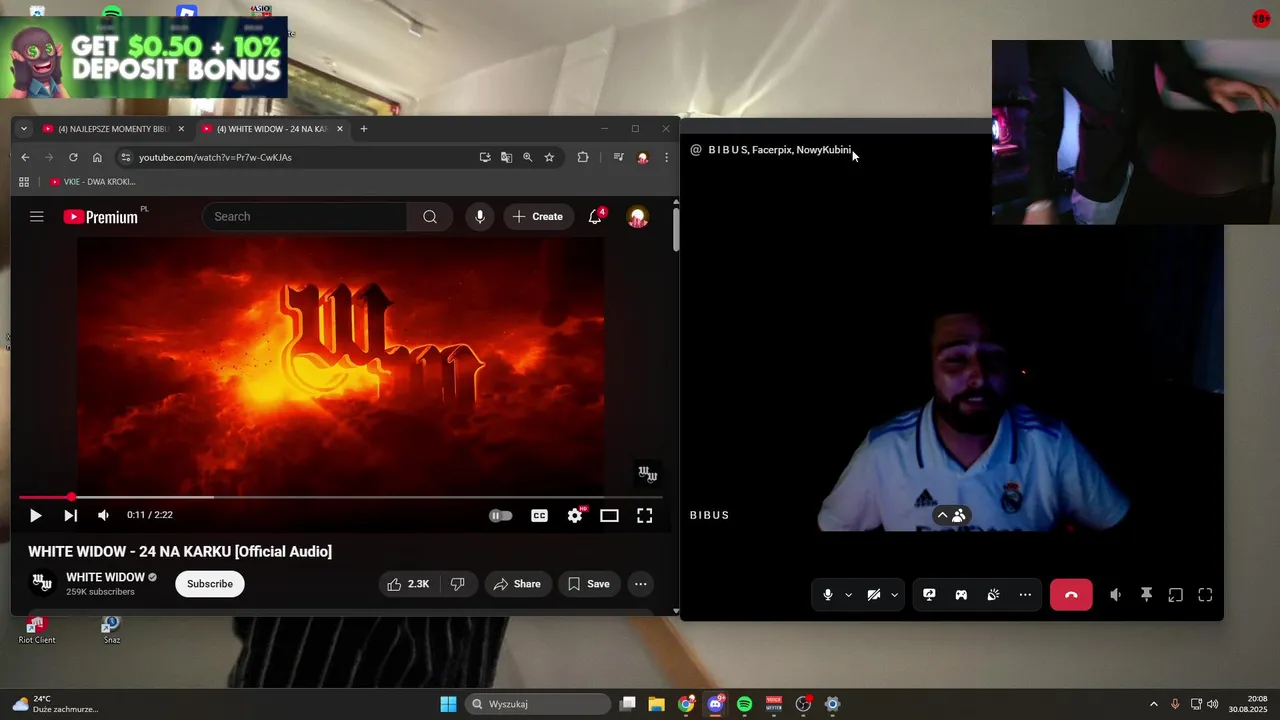
Task: Toggle closed captions CC
Action: pos(539,516)
